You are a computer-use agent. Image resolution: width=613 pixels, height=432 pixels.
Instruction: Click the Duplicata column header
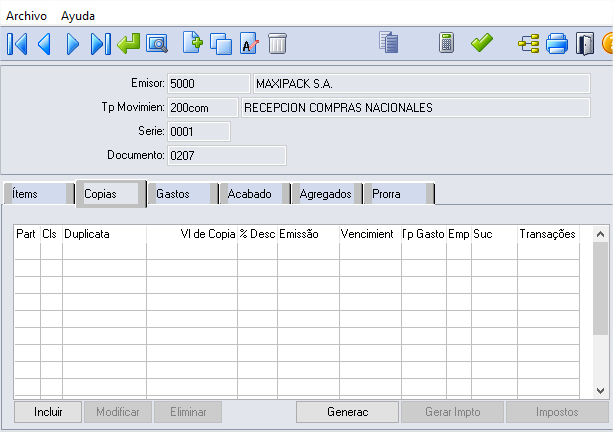tap(104, 234)
